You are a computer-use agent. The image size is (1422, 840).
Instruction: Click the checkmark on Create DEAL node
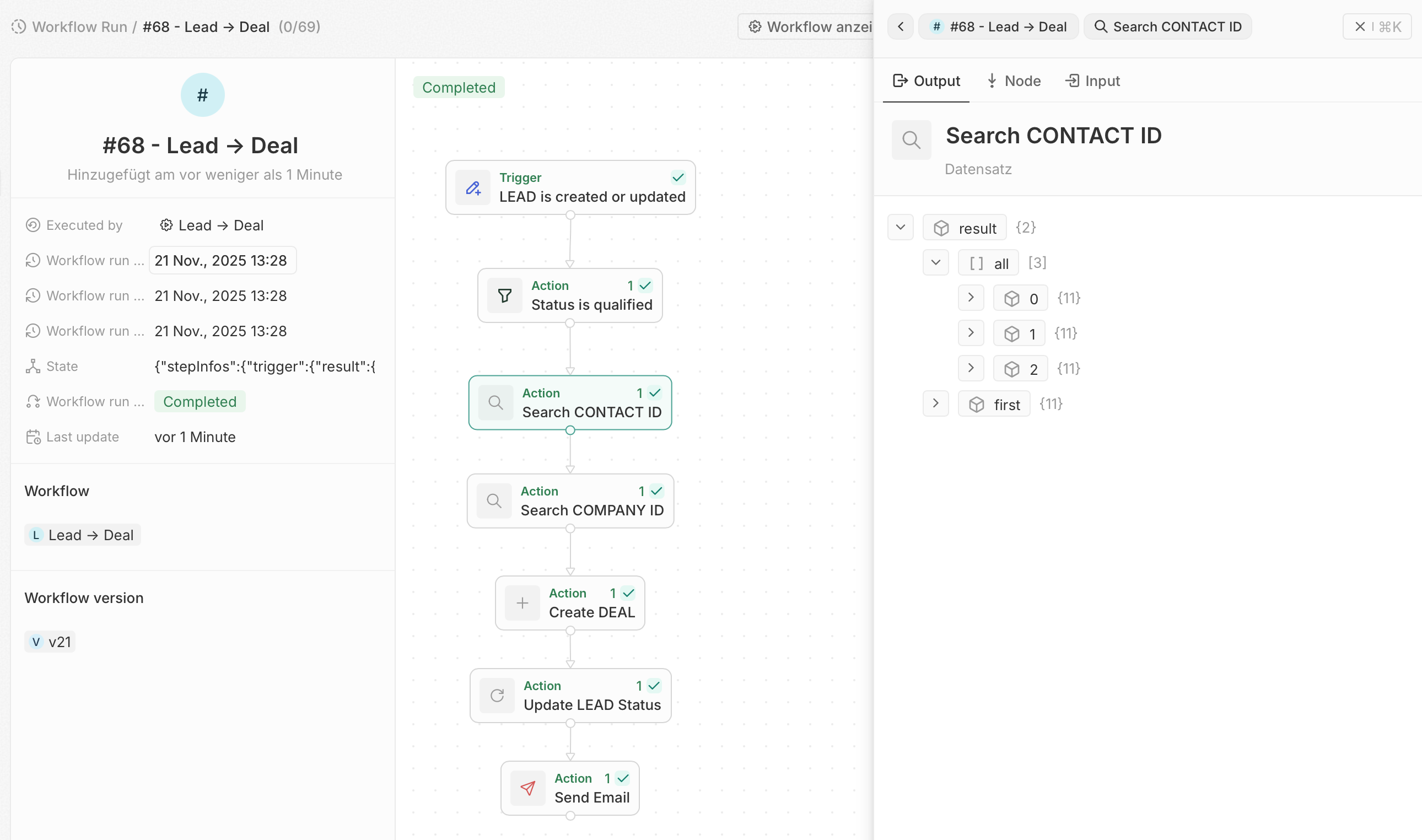(x=628, y=593)
